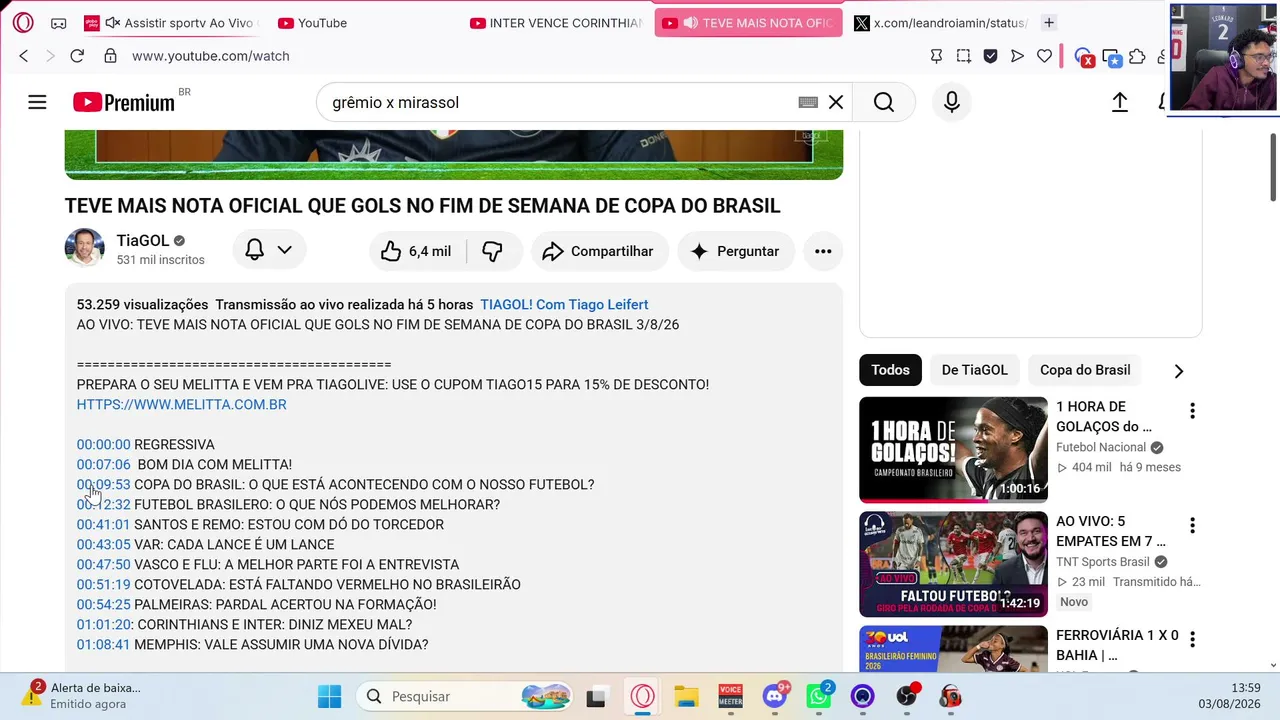Viewport: 1280px width, 720px height.
Task: Open the Melitta website link
Action: pos(182,404)
